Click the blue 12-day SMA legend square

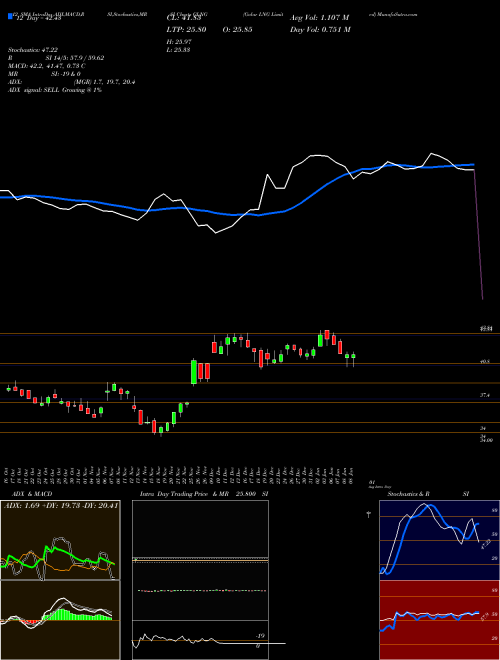[10, 17]
